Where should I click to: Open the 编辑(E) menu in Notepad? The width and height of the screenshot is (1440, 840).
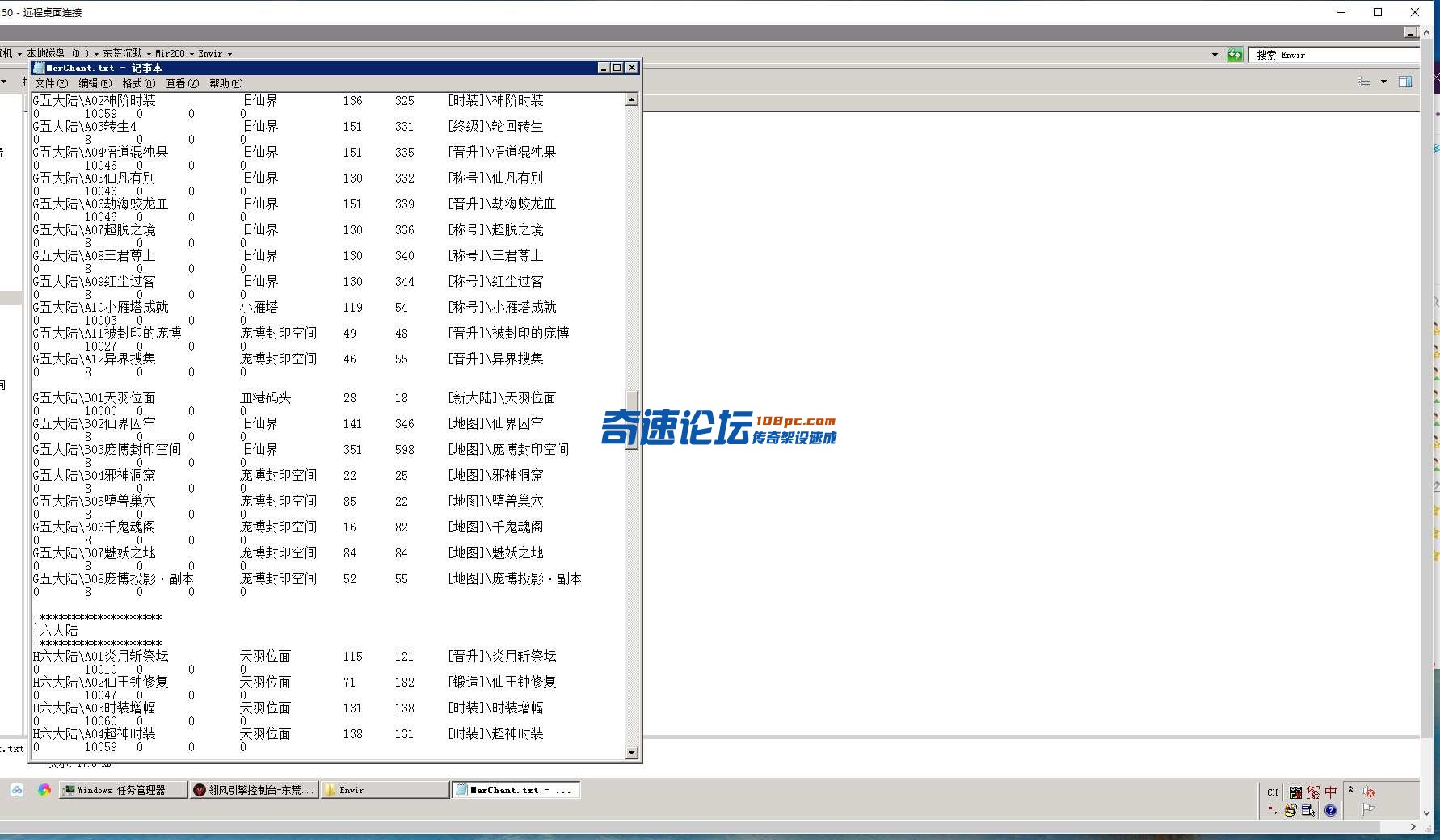click(95, 83)
